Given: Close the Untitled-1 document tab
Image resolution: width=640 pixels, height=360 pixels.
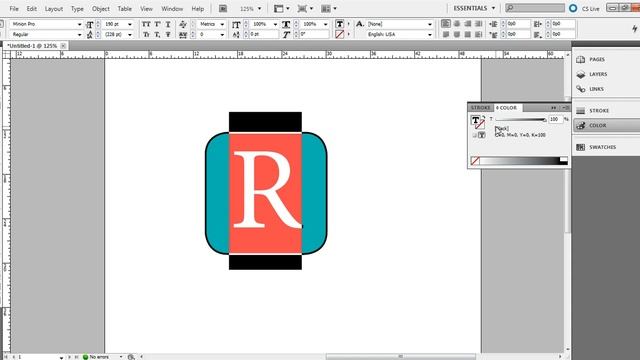Looking at the screenshot, I should click(63, 46).
